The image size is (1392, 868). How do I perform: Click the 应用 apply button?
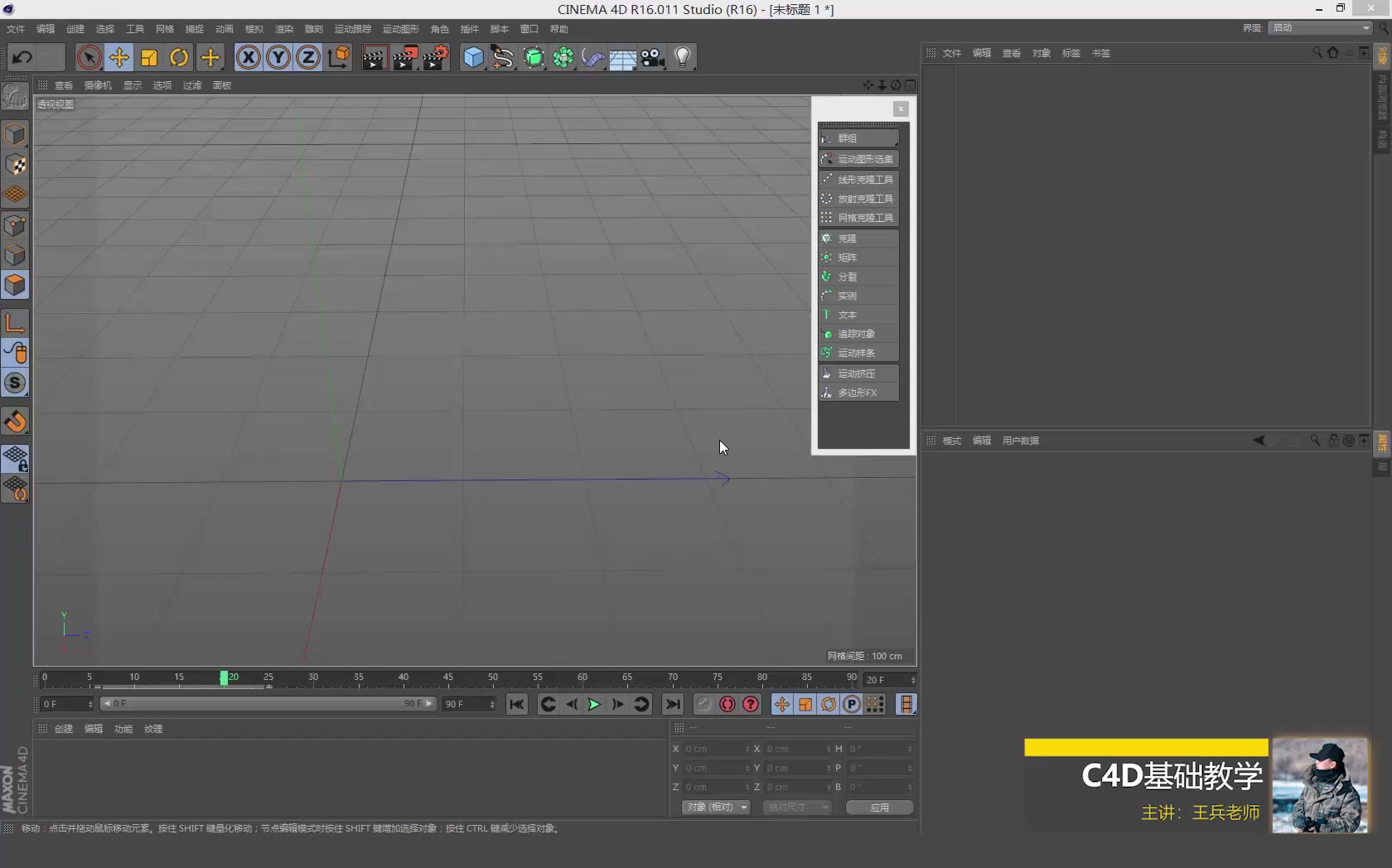(880, 808)
